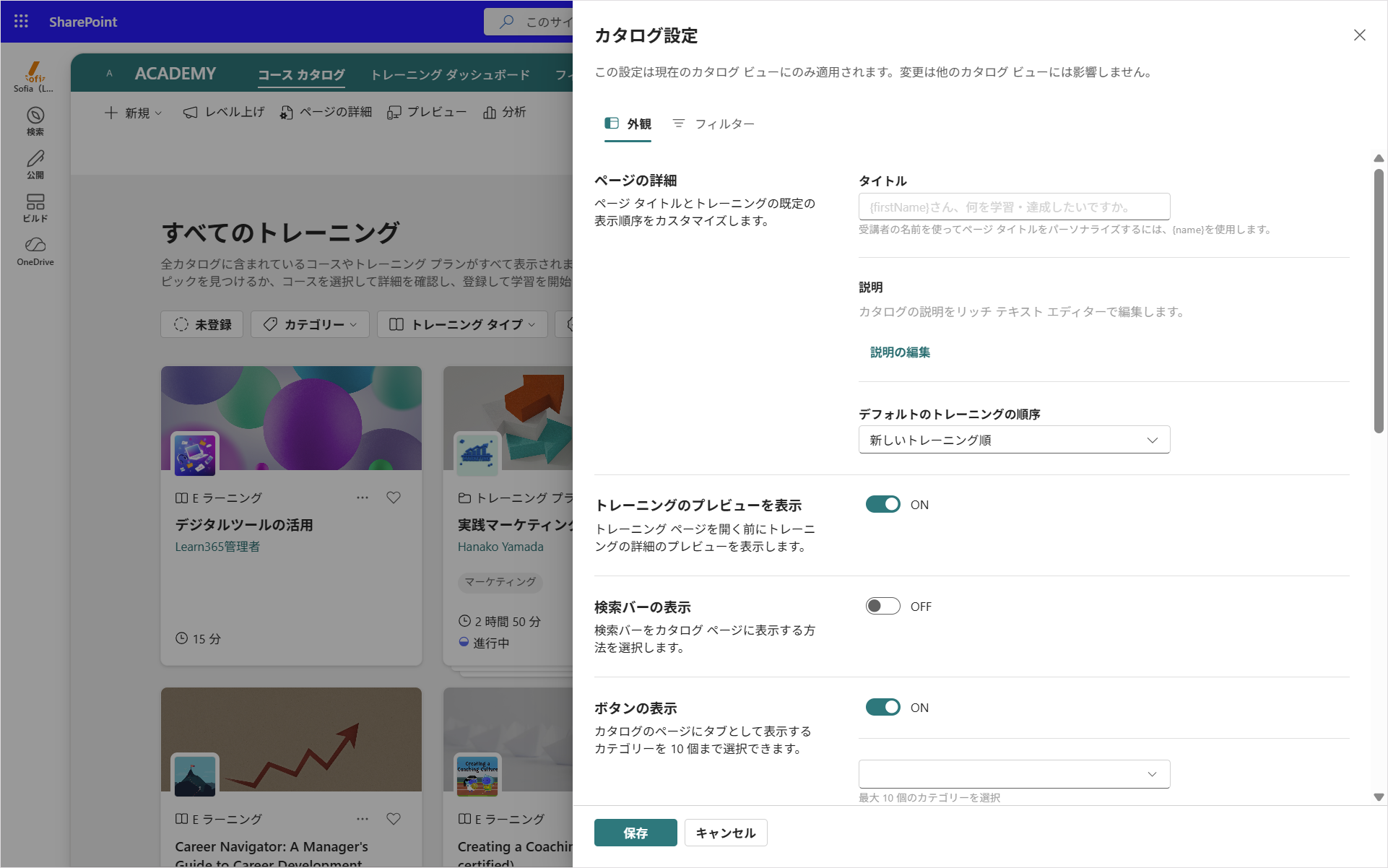Click the デジタルツールの活用 course title

click(x=244, y=525)
